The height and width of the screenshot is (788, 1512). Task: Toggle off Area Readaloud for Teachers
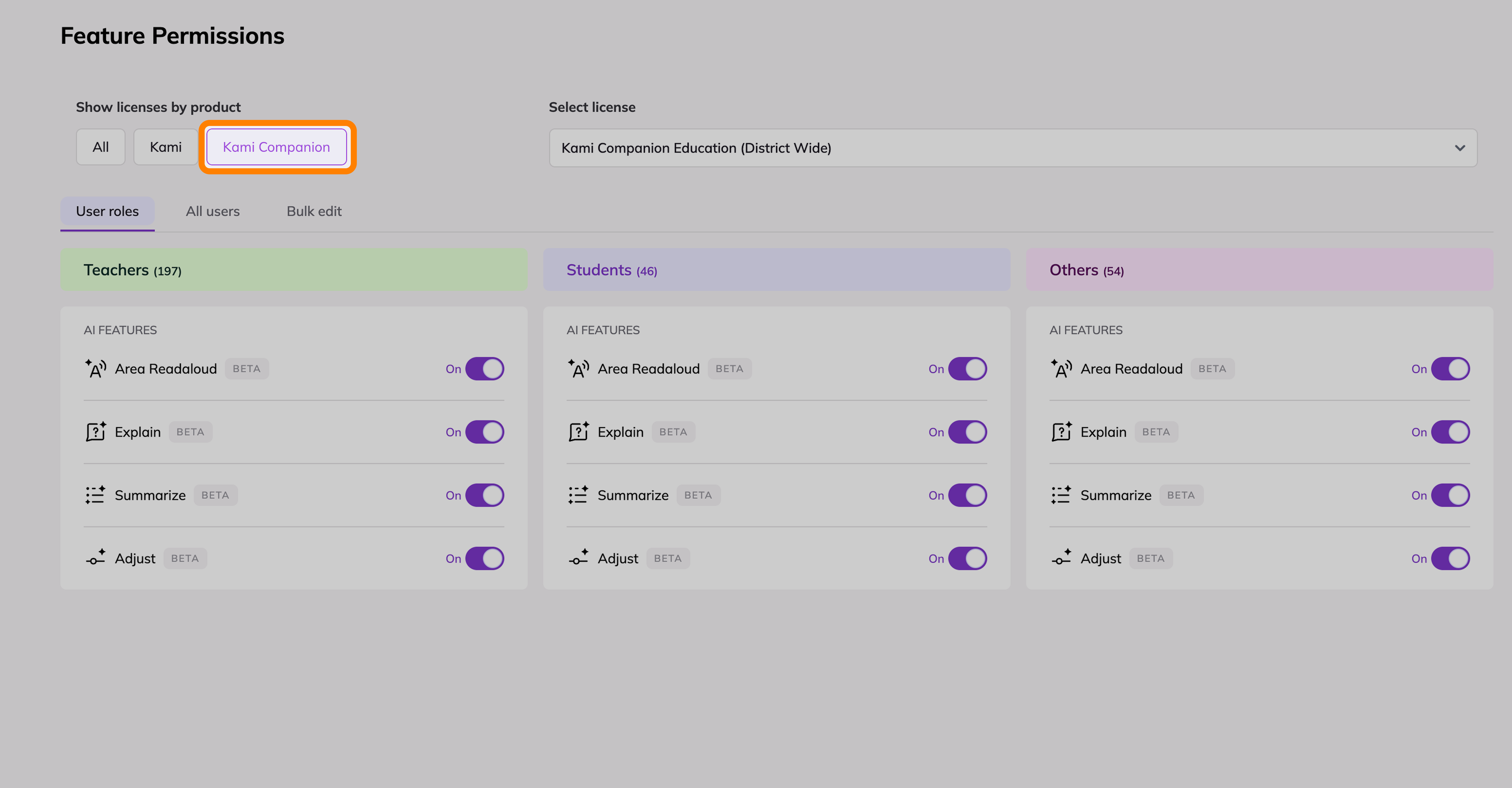pyautogui.click(x=484, y=369)
